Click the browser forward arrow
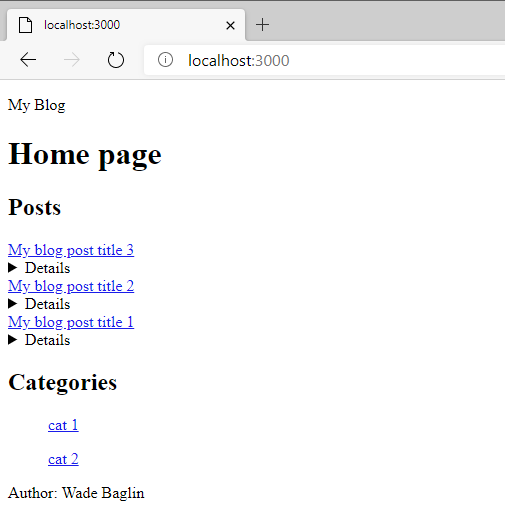 tap(72, 60)
